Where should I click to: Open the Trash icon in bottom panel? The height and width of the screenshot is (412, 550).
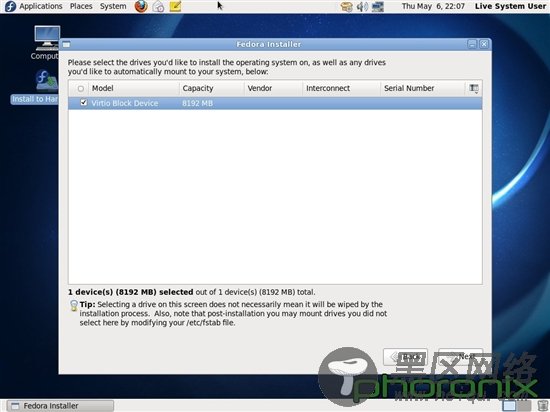[x=542, y=406]
